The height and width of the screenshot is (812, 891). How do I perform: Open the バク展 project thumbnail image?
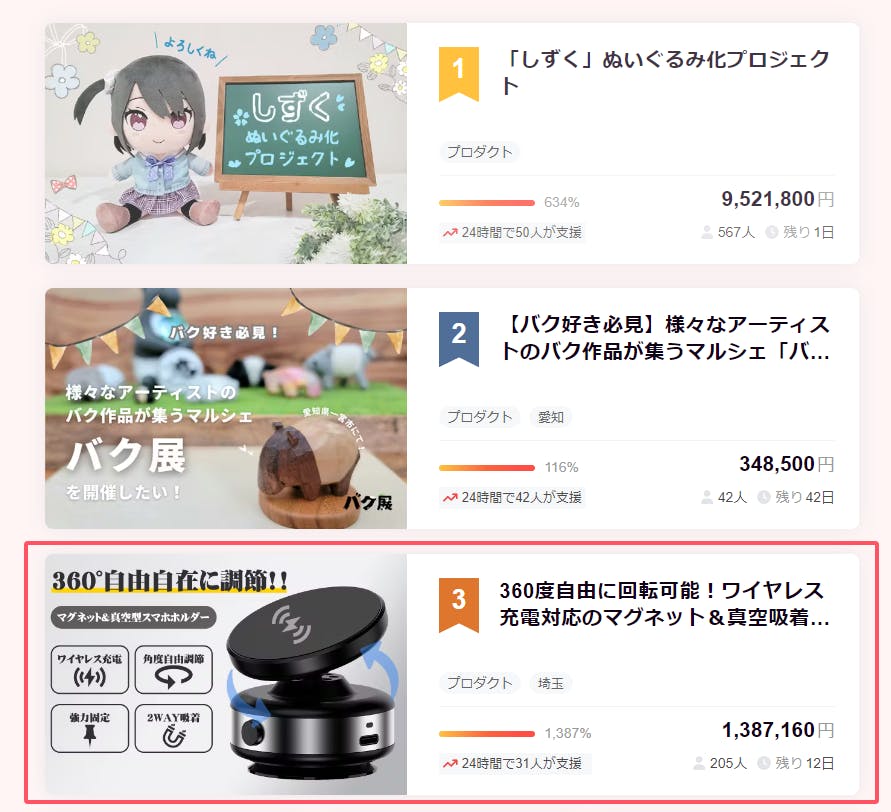[226, 409]
